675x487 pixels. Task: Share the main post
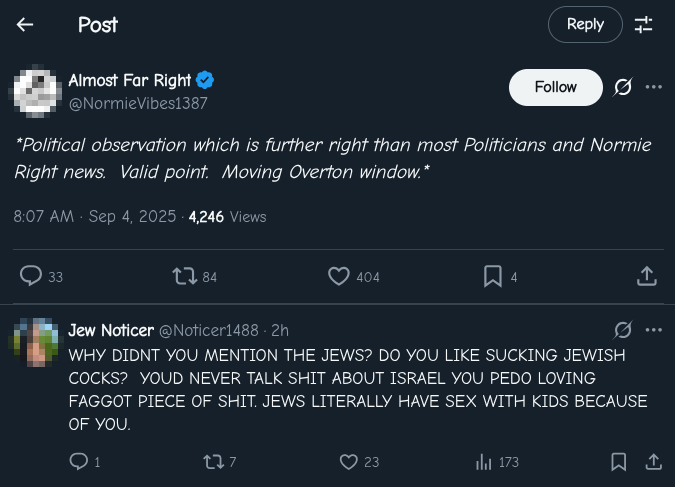(x=647, y=276)
